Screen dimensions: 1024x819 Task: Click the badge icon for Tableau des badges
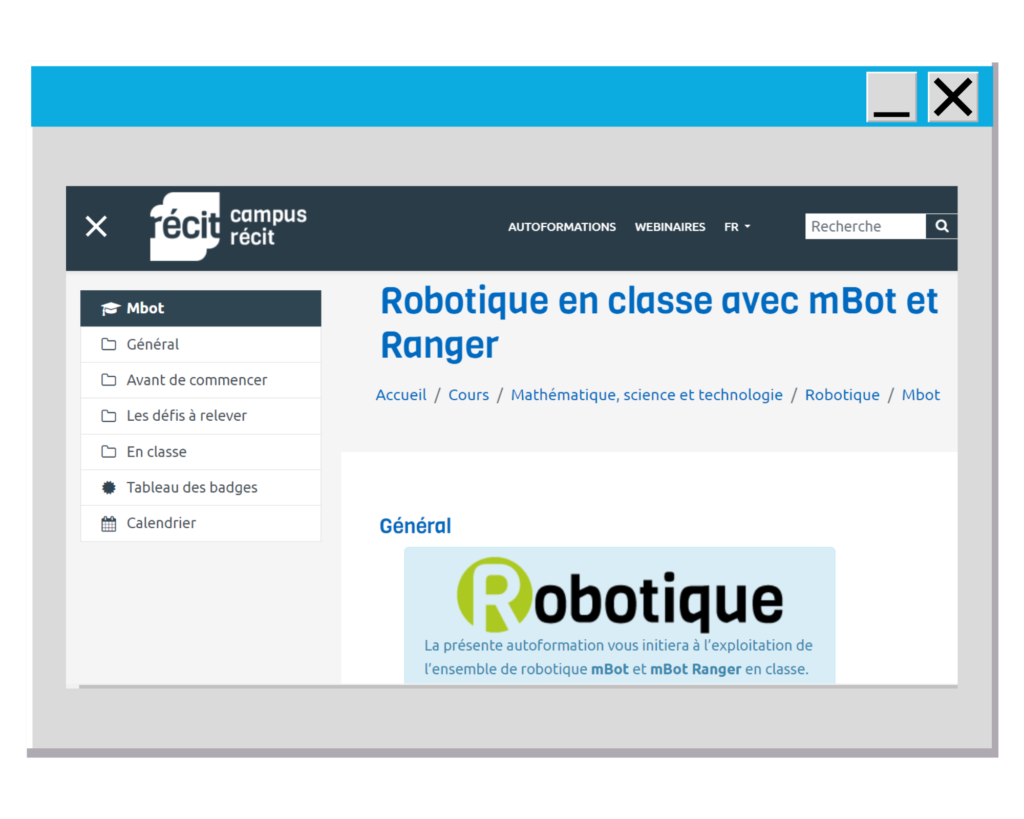click(x=109, y=488)
